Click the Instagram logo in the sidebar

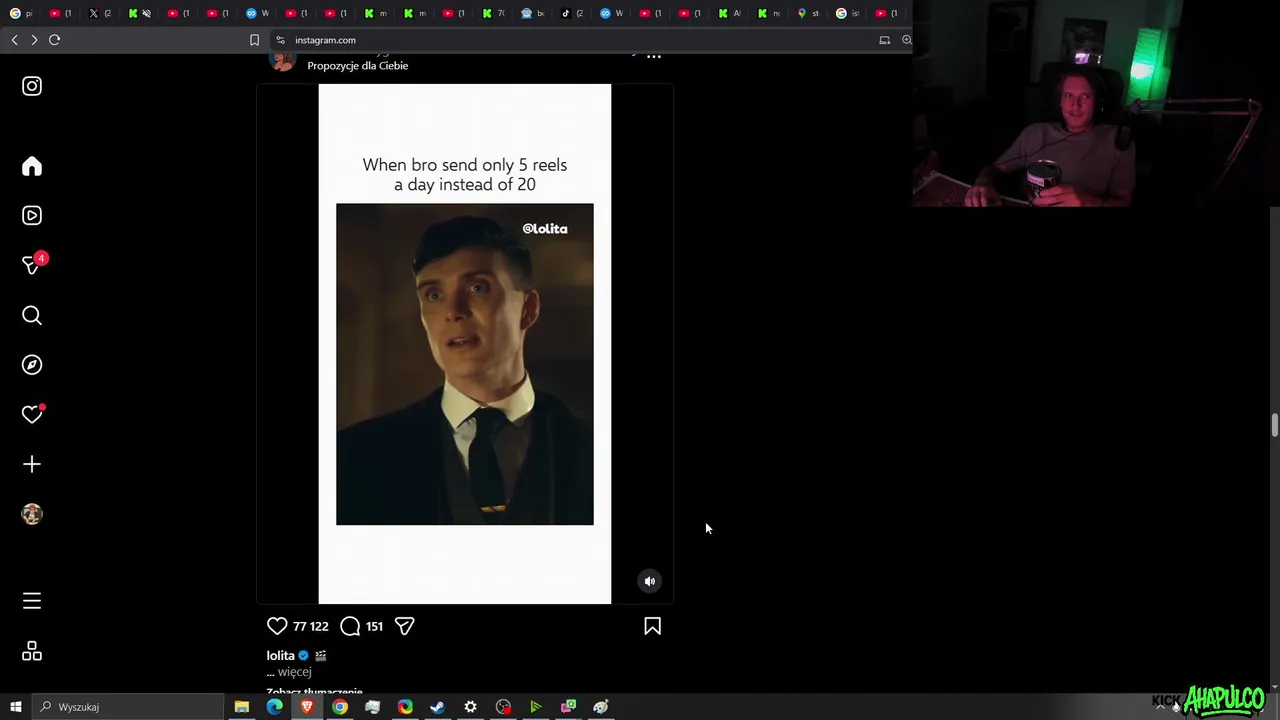tap(32, 86)
